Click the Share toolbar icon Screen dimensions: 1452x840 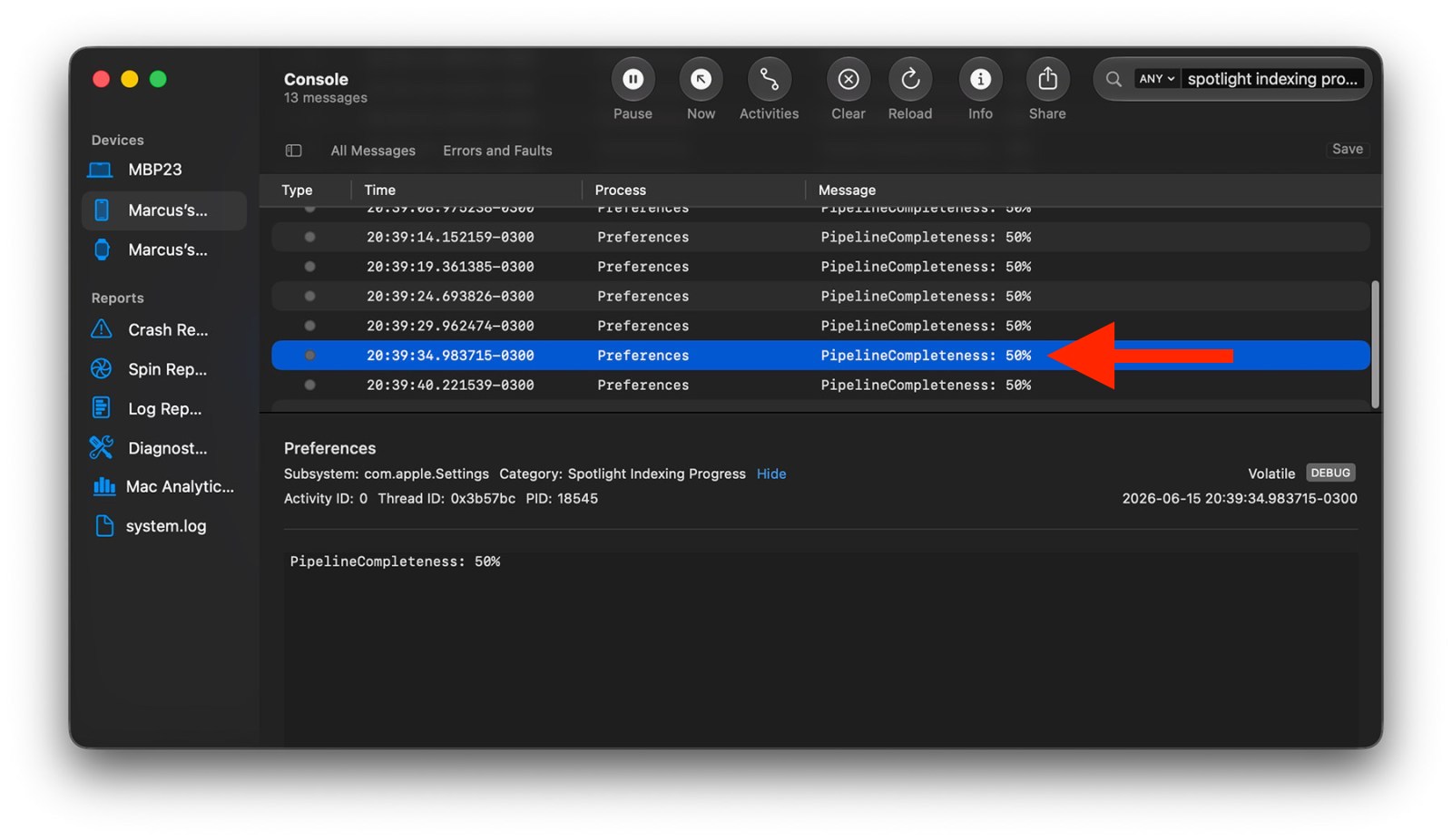click(1047, 80)
